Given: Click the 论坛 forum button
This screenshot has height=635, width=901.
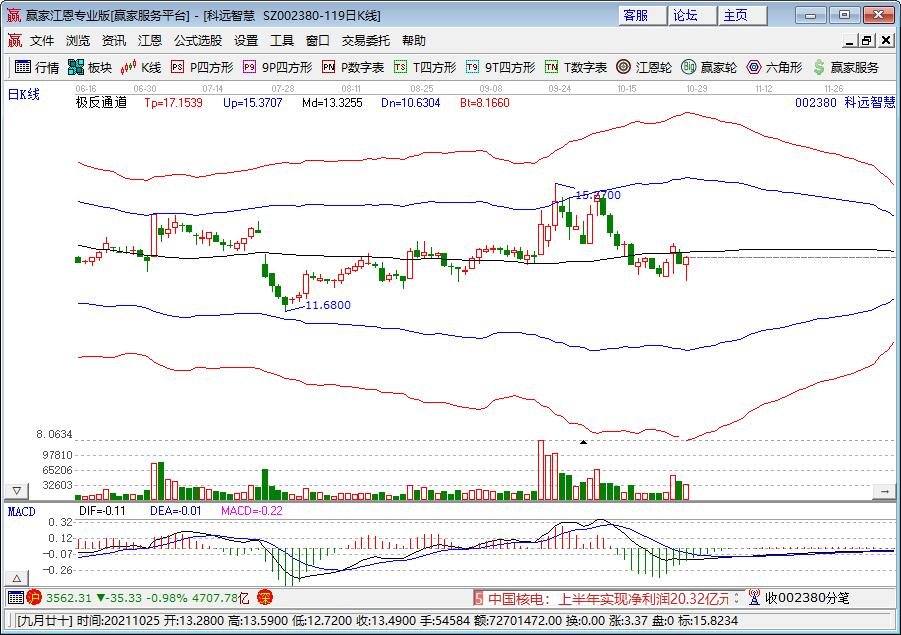Looking at the screenshot, I should point(685,15).
